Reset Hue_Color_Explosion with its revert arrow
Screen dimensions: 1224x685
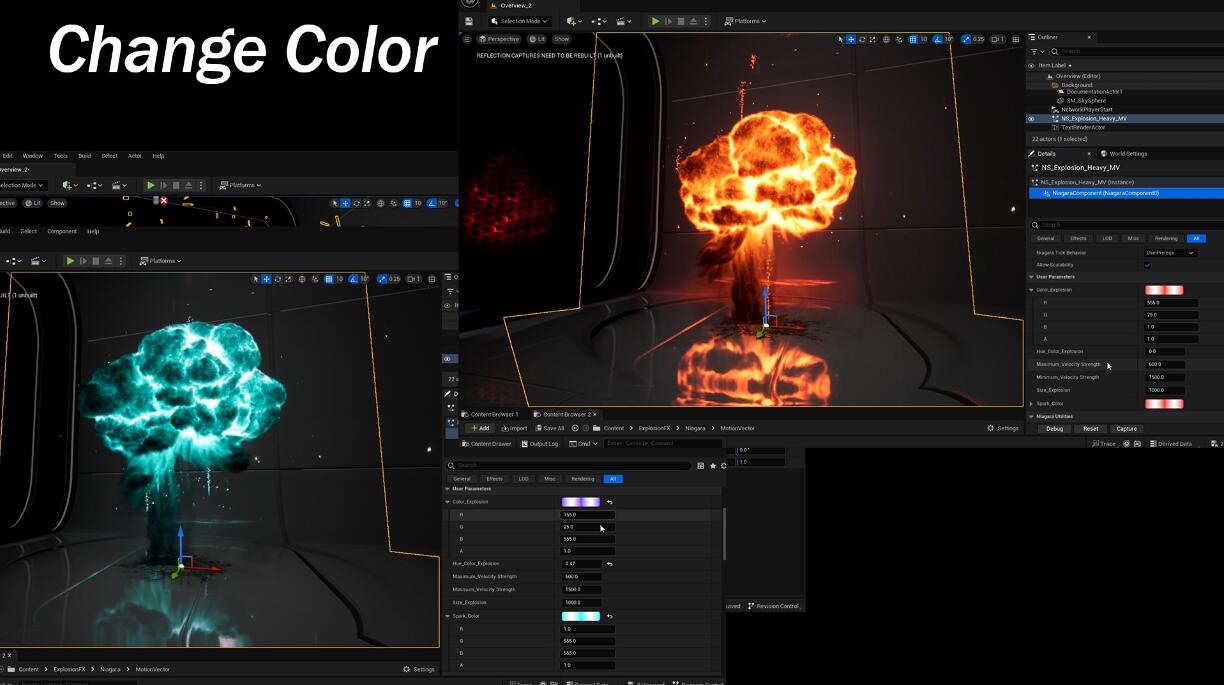pos(609,564)
